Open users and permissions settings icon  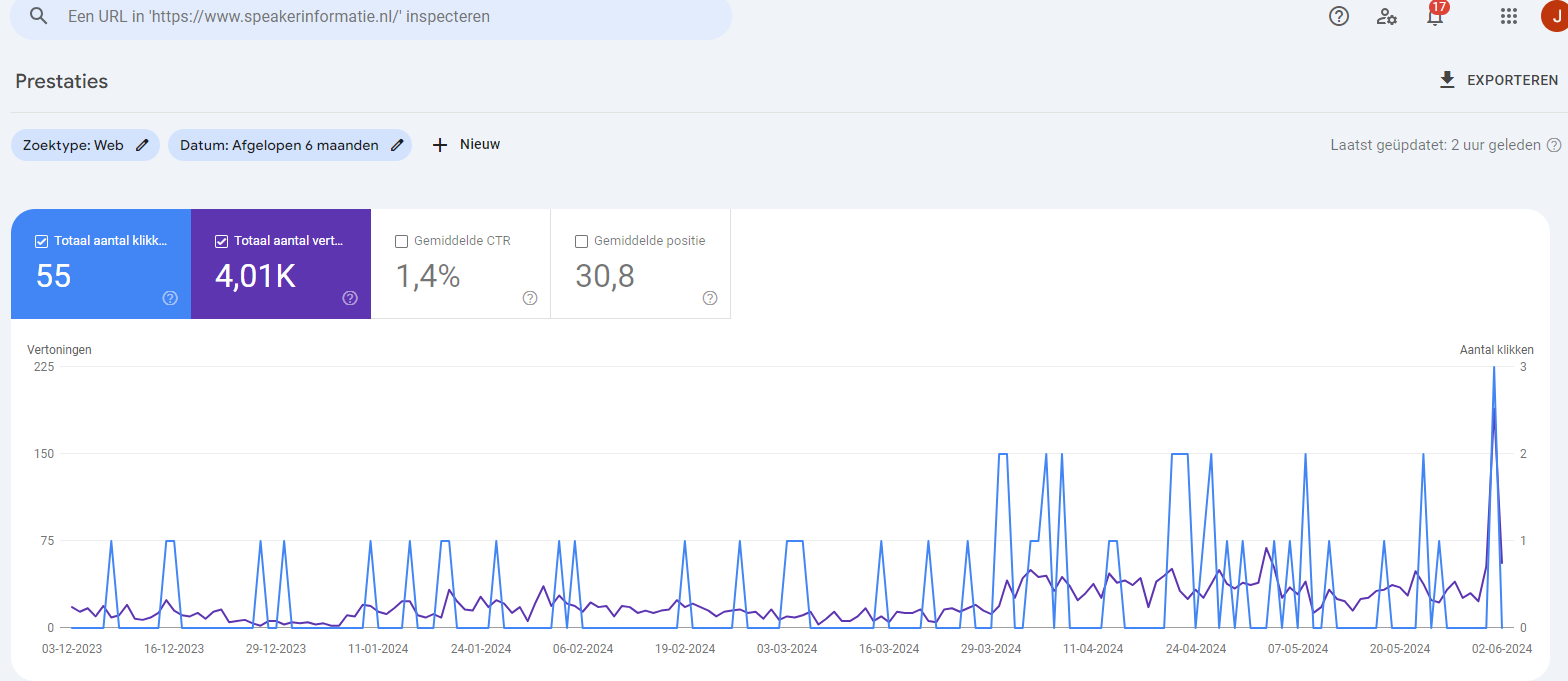pyautogui.click(x=1387, y=16)
